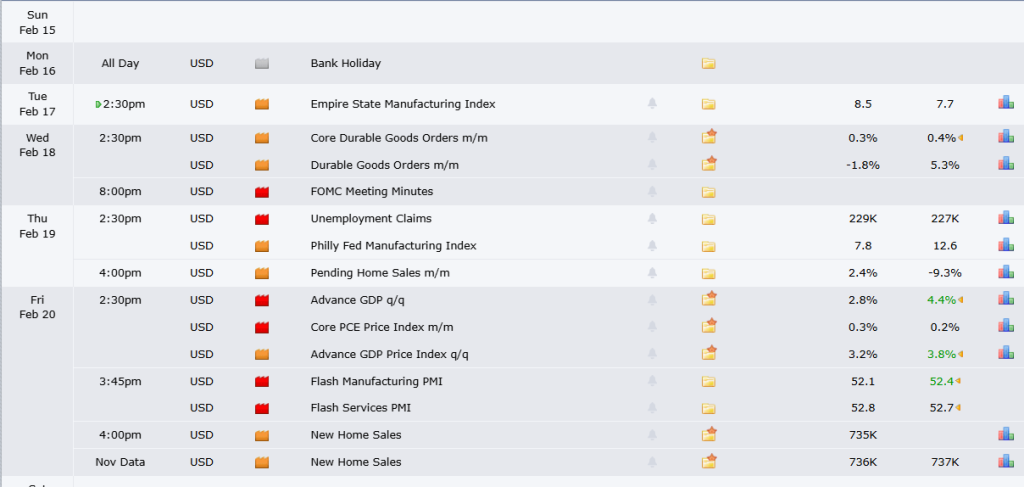The width and height of the screenshot is (1024, 487).
Task: Click red impact icon for FOMC Meeting Minutes
Action: (263, 192)
